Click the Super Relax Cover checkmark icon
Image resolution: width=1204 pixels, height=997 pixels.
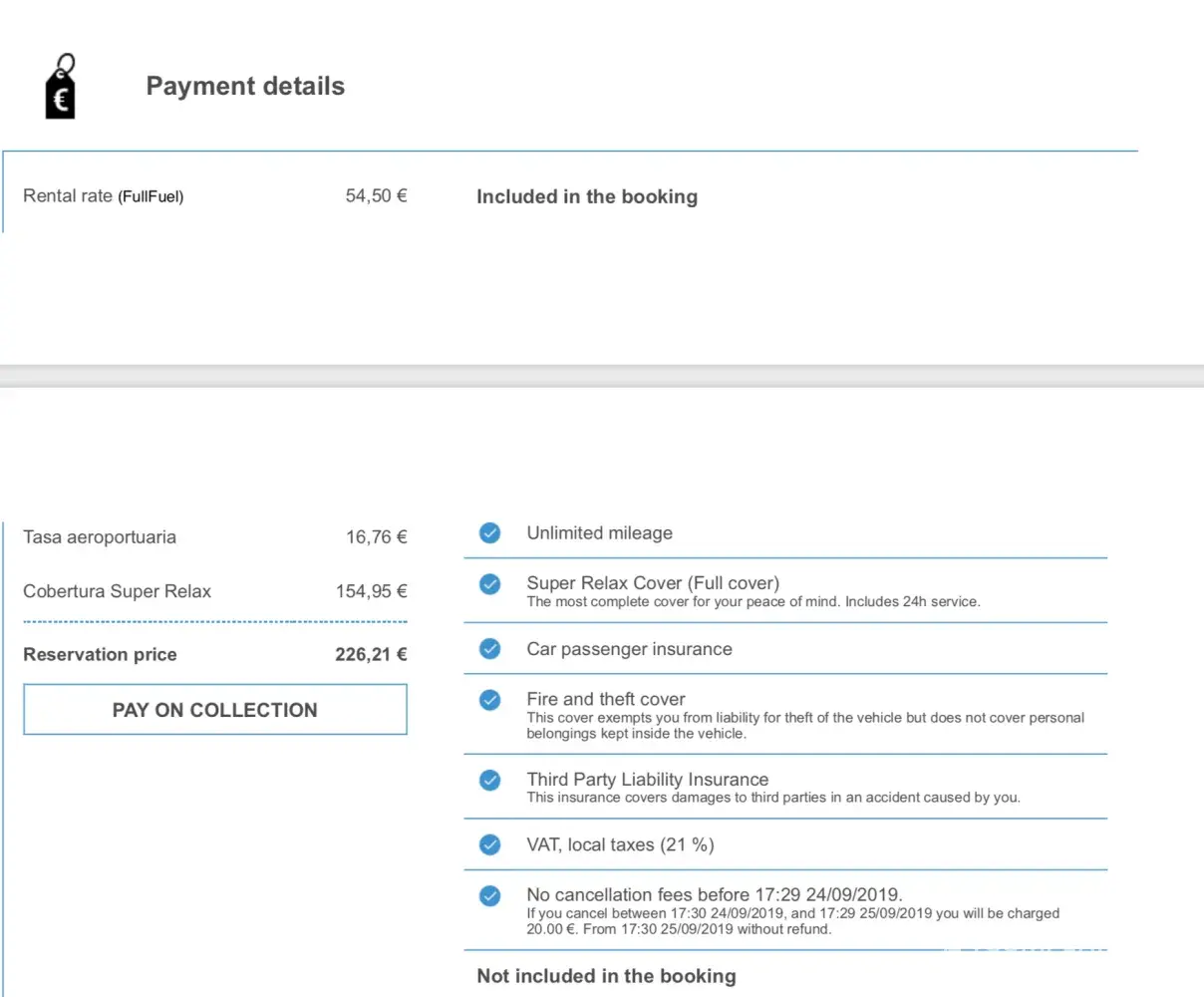coord(489,584)
